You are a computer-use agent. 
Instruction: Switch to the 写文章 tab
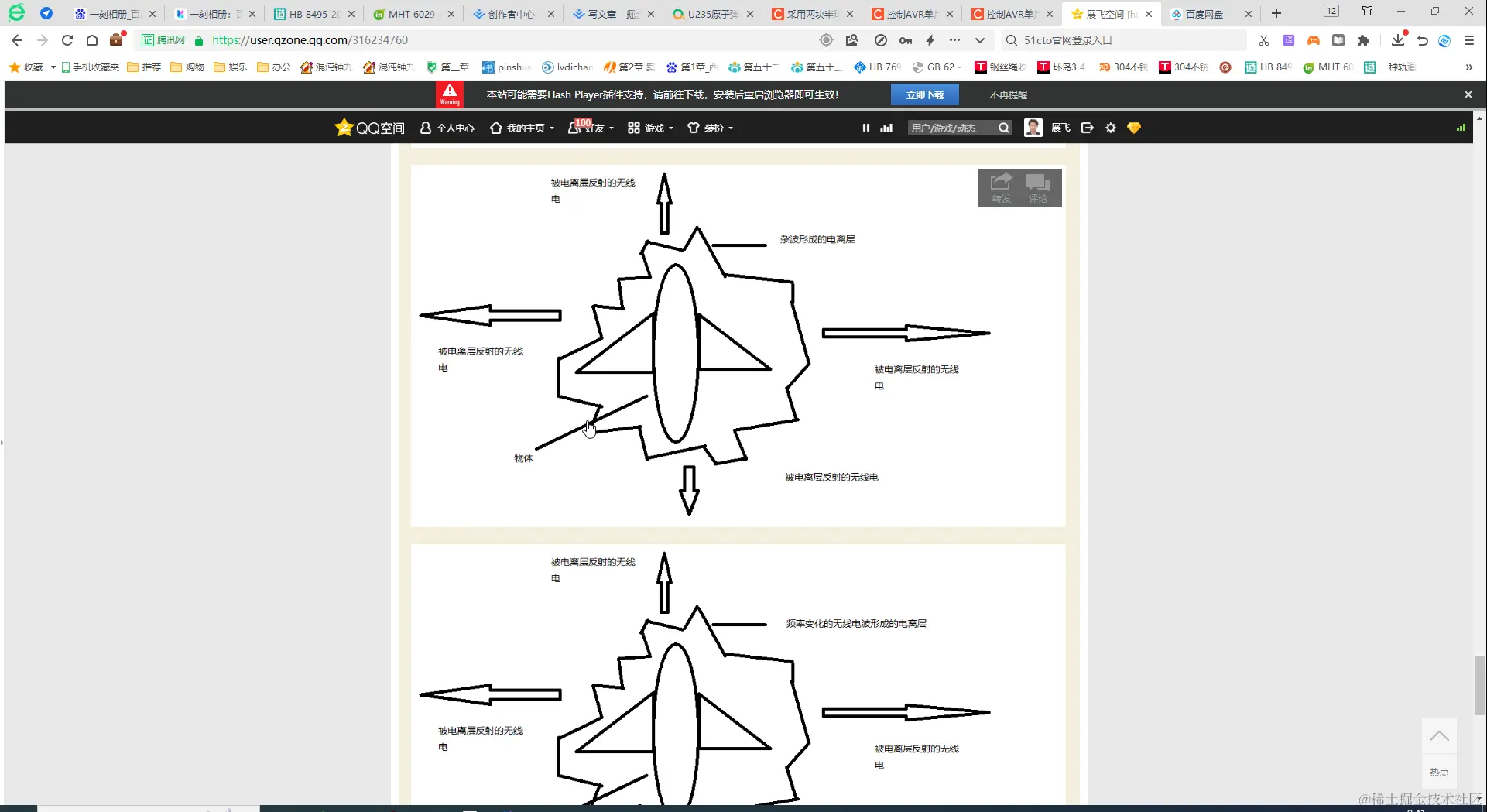[613, 14]
